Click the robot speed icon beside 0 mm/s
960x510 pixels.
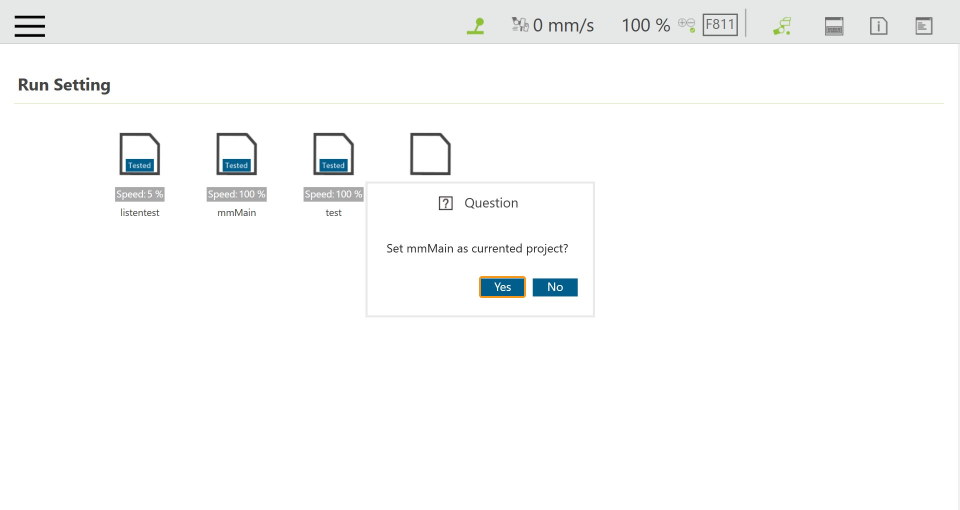point(520,24)
